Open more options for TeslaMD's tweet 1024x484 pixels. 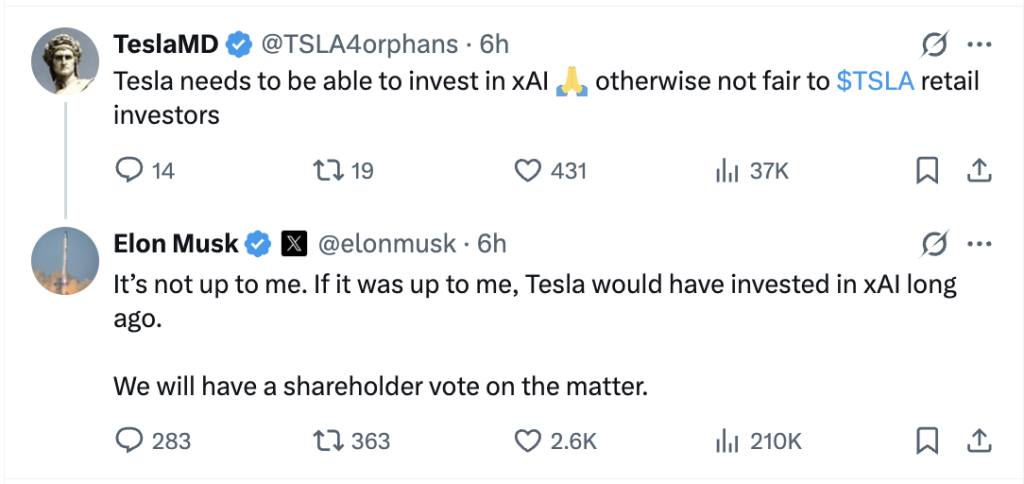(980, 45)
